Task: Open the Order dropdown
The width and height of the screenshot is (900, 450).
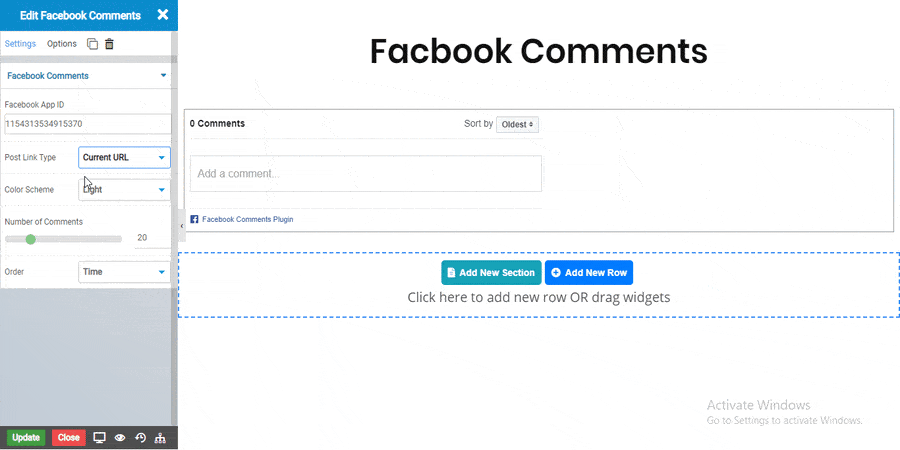Action: coord(124,271)
